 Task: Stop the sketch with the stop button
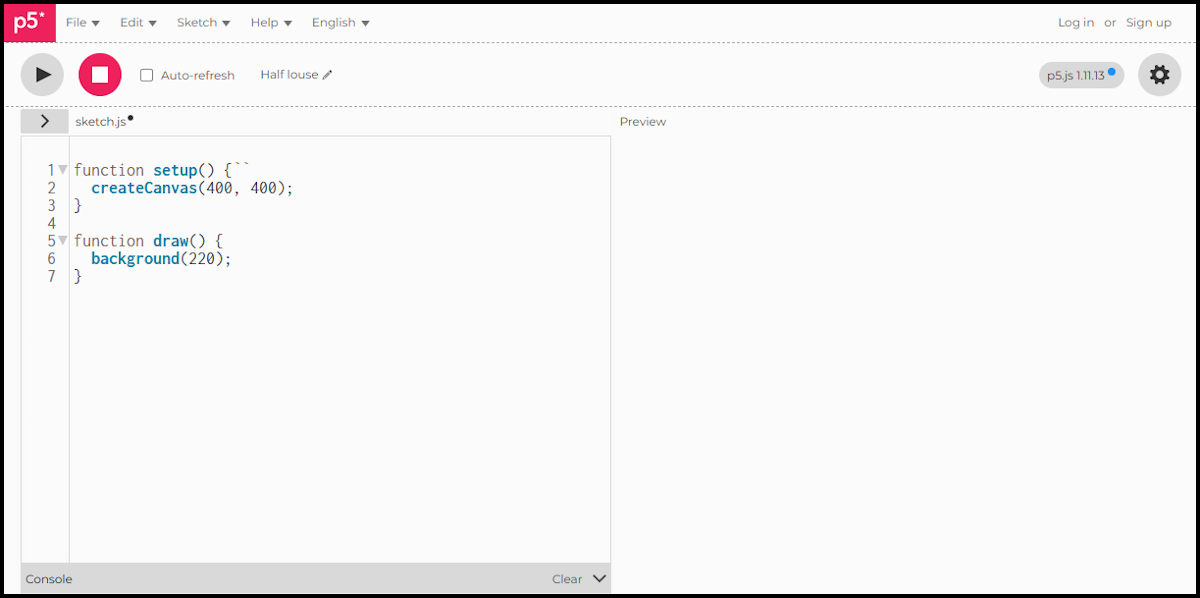pyautogui.click(x=100, y=75)
